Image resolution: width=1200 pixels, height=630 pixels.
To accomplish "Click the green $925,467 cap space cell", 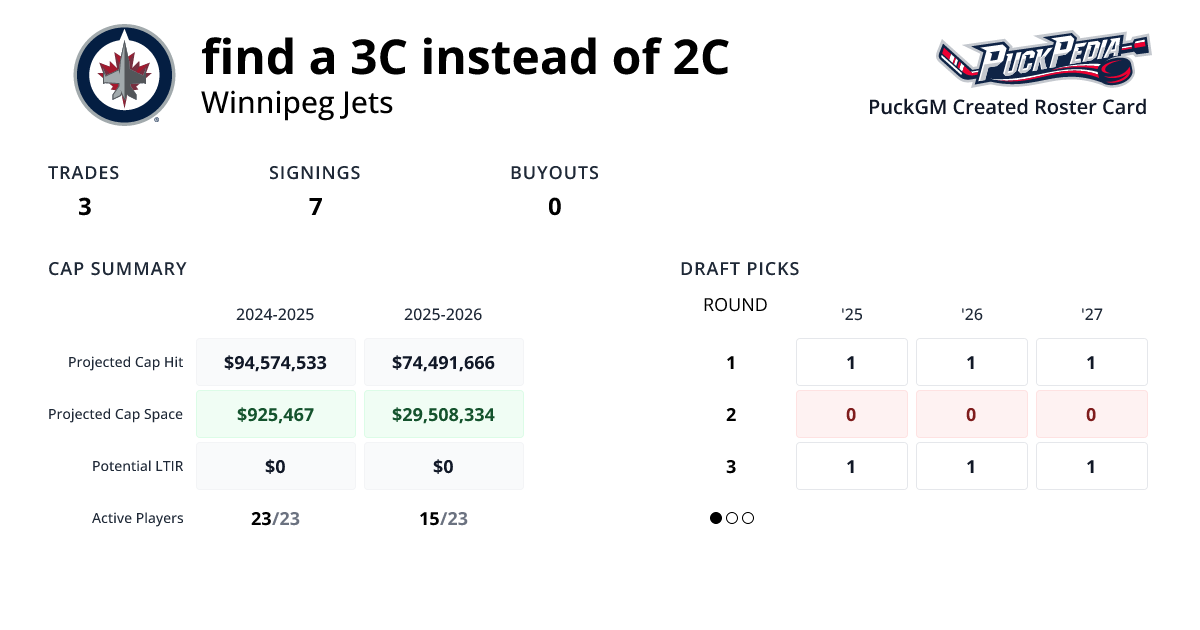I will pos(276,413).
